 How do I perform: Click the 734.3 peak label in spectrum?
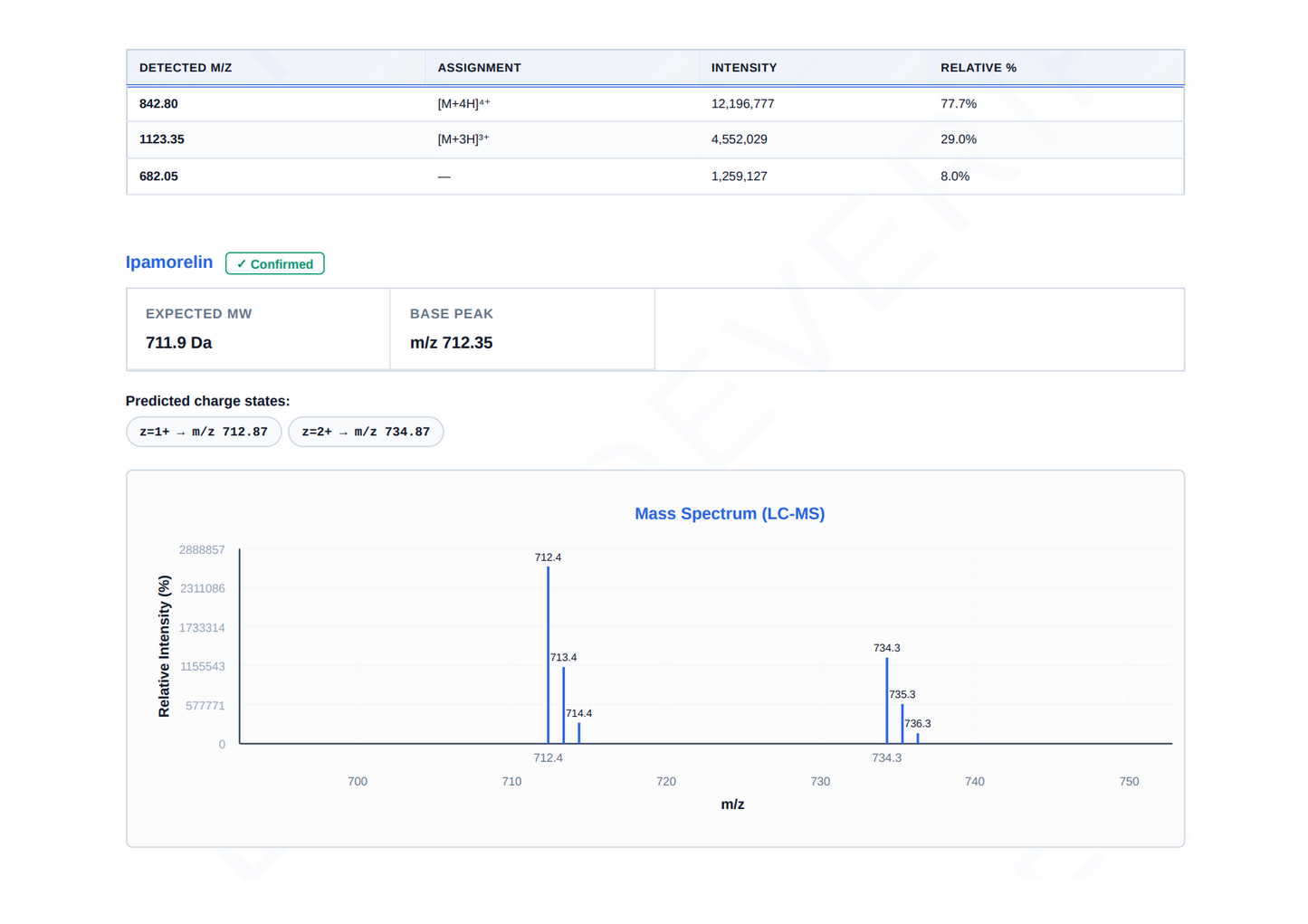(887, 648)
